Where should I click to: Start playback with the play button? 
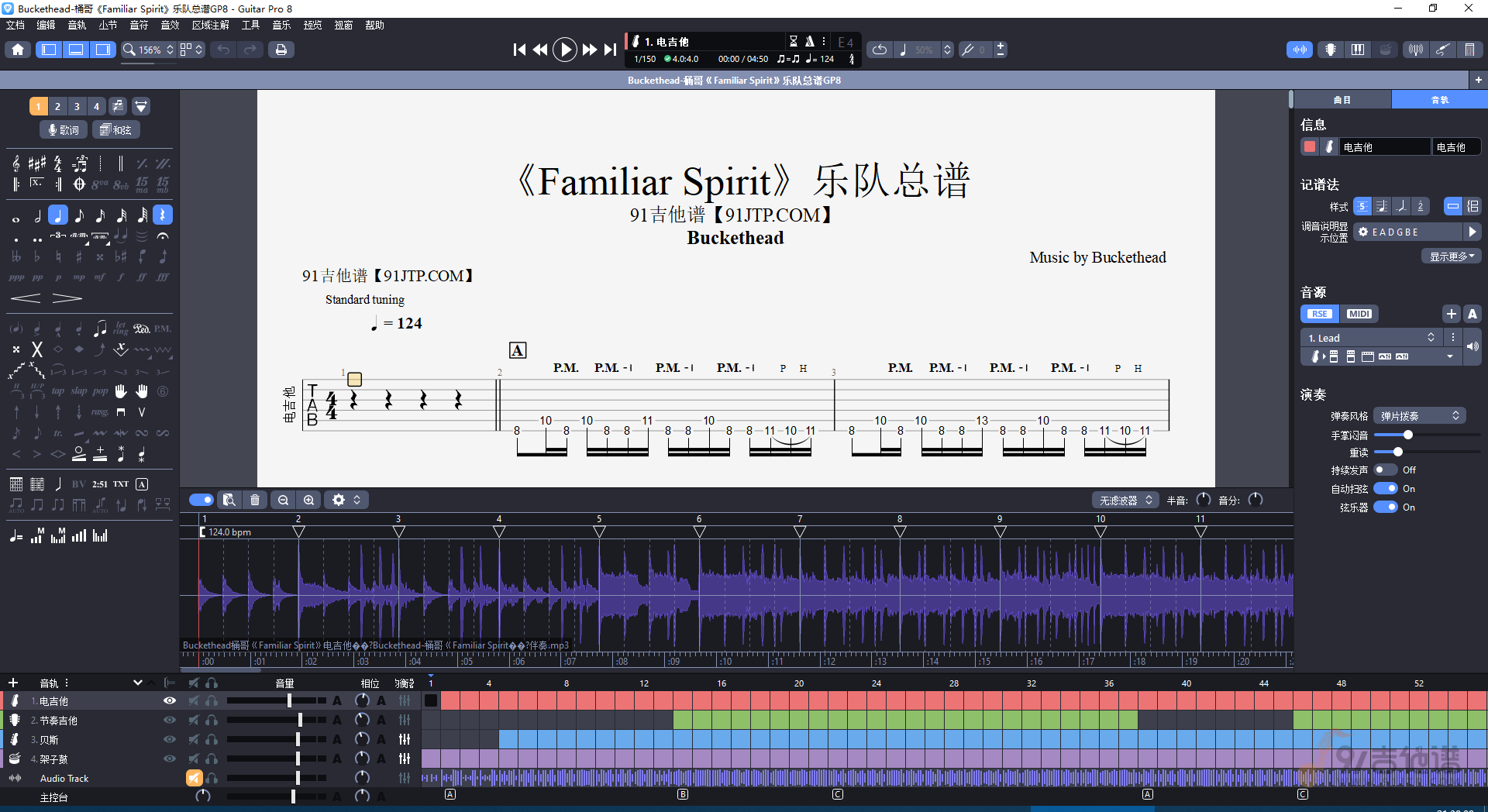pyautogui.click(x=565, y=50)
